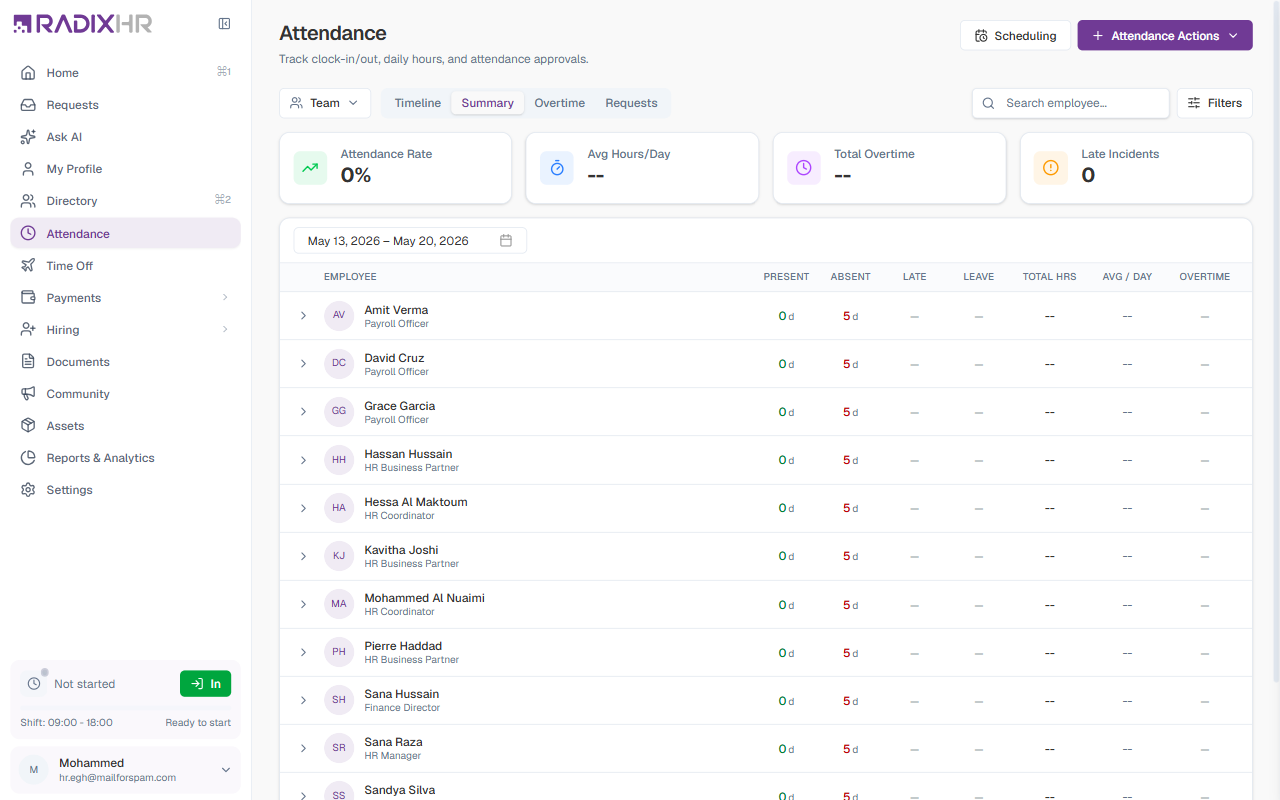Expand Grace Garcia's row
This screenshot has height=800, width=1280.
click(303, 412)
